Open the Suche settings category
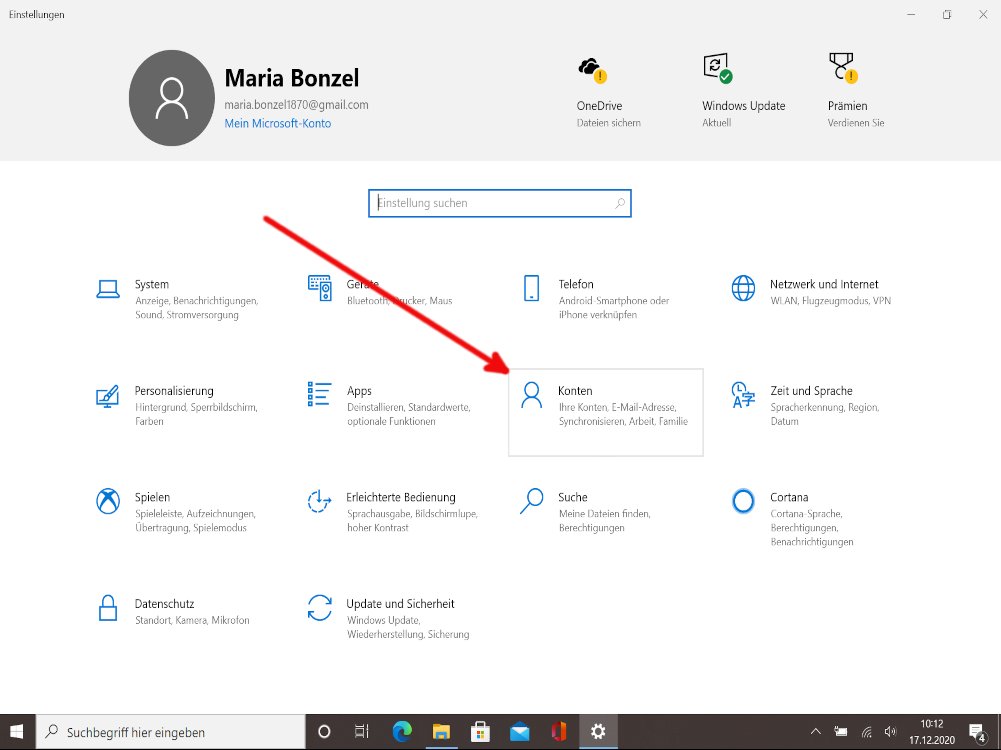Screen dimensions: 1001x750 [572, 498]
